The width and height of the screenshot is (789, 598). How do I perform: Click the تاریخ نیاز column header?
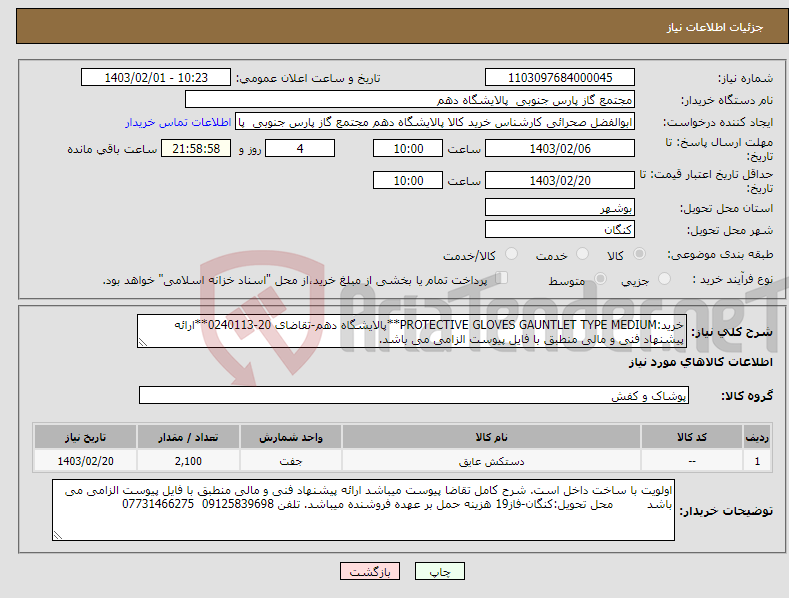pos(85,437)
